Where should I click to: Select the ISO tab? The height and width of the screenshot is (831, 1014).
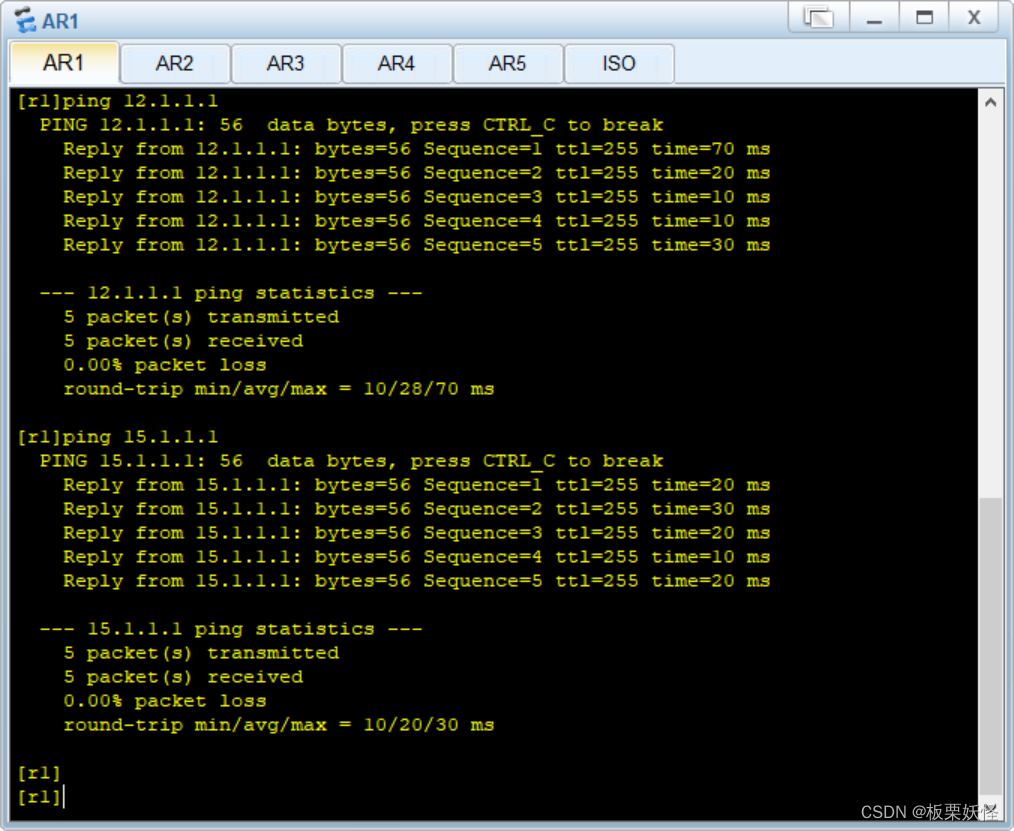pyautogui.click(x=619, y=63)
